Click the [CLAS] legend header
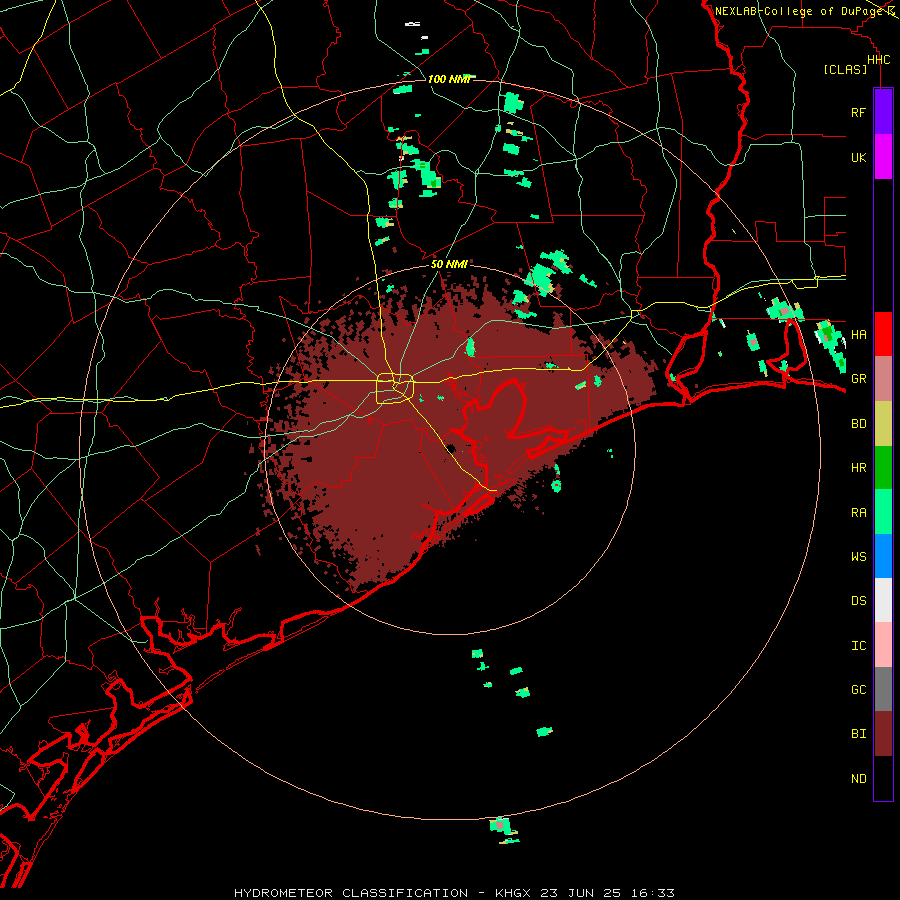The height and width of the screenshot is (900, 900). (x=845, y=70)
